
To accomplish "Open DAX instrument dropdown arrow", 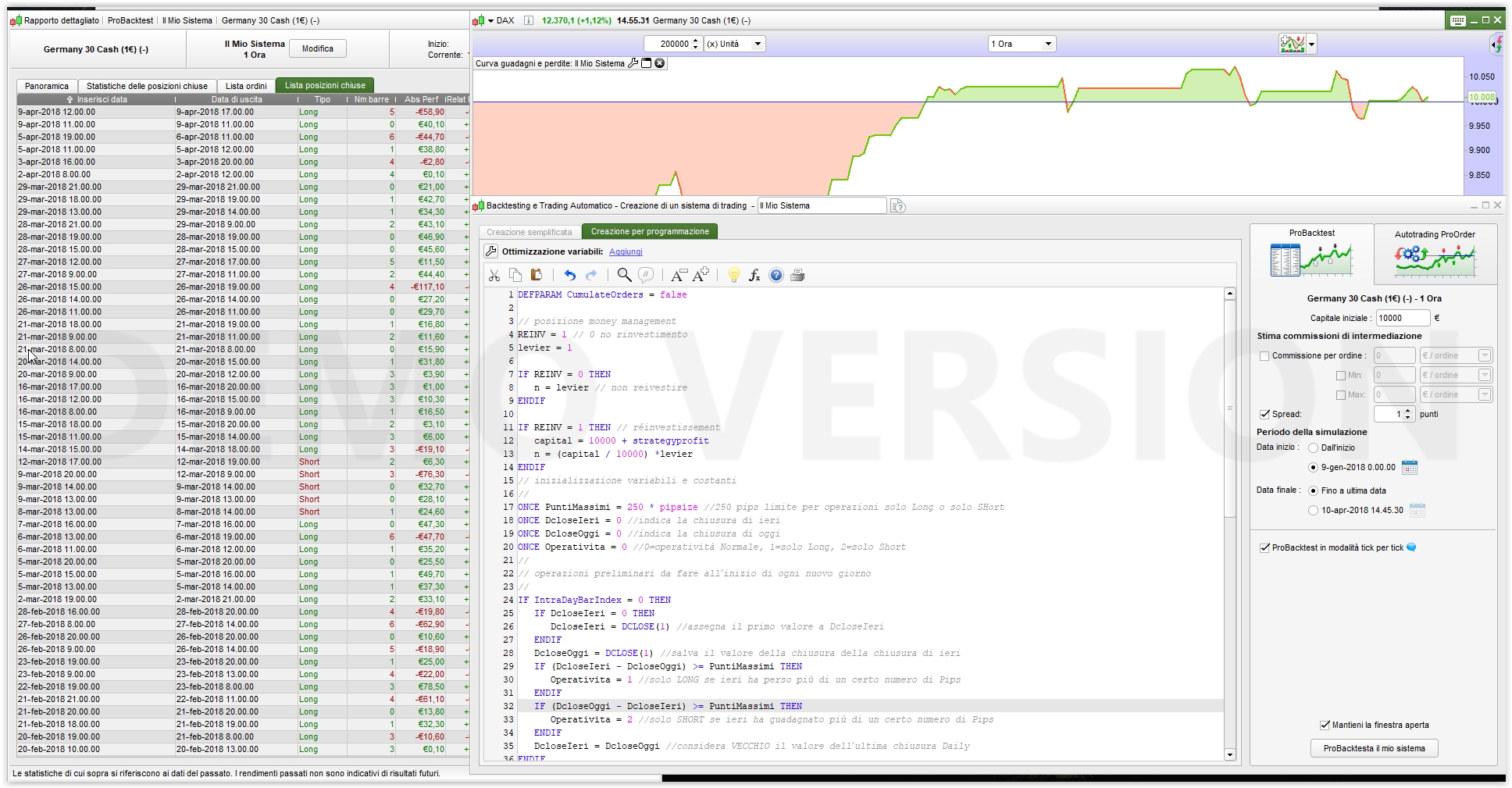I will coord(490,20).
